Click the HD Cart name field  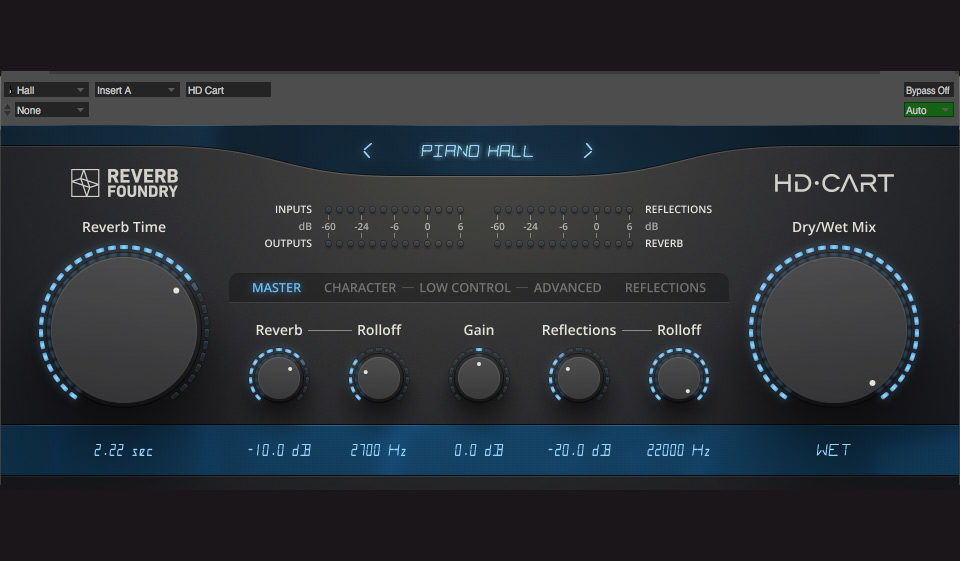228,90
